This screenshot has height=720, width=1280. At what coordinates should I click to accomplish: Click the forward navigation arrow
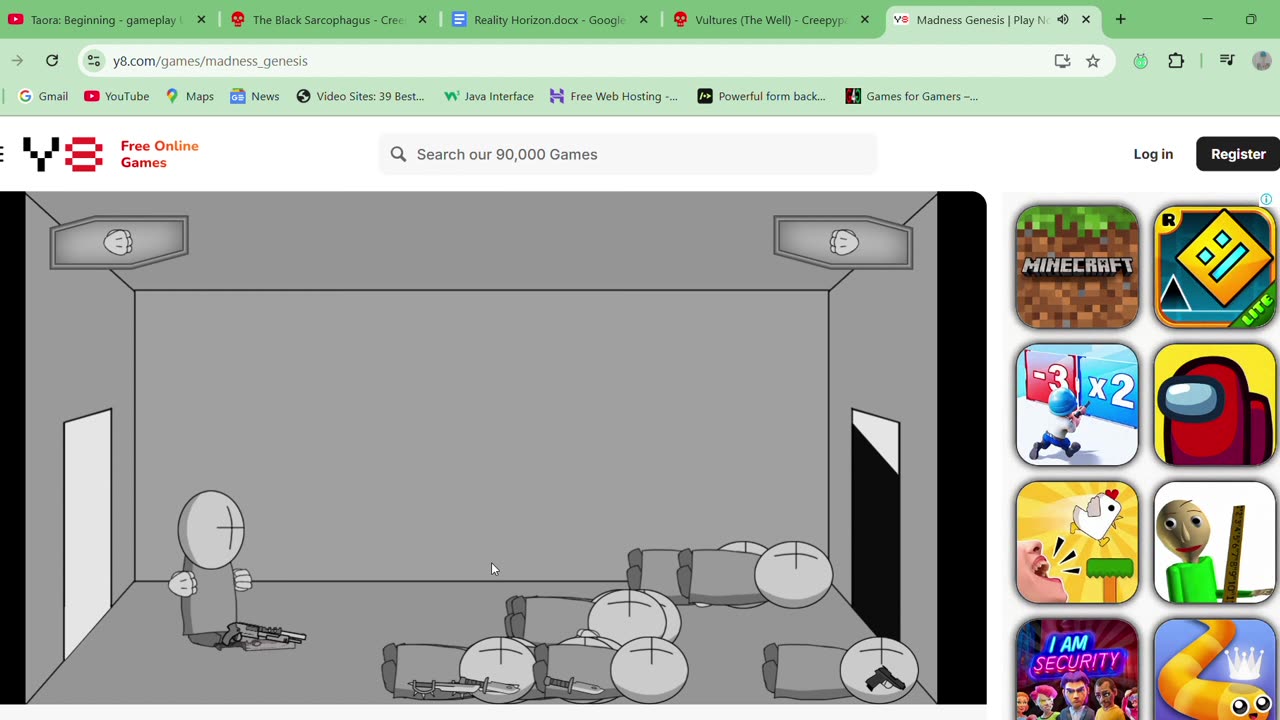17,61
